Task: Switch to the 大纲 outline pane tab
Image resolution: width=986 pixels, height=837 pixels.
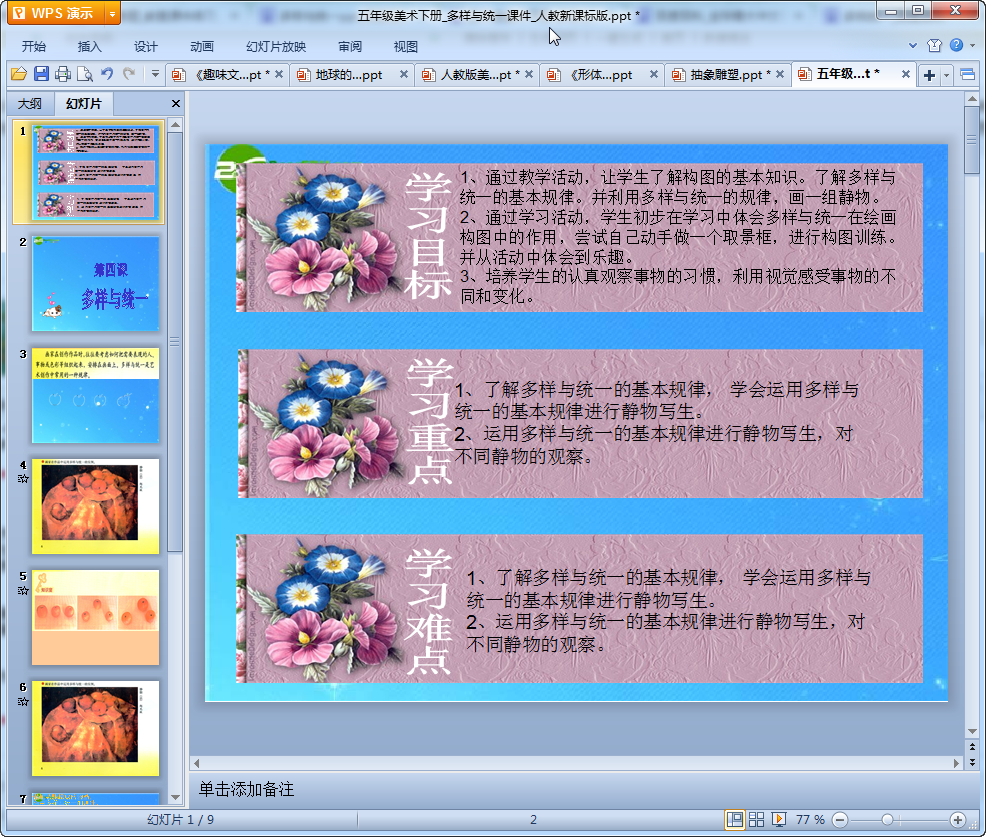Action: [30, 104]
